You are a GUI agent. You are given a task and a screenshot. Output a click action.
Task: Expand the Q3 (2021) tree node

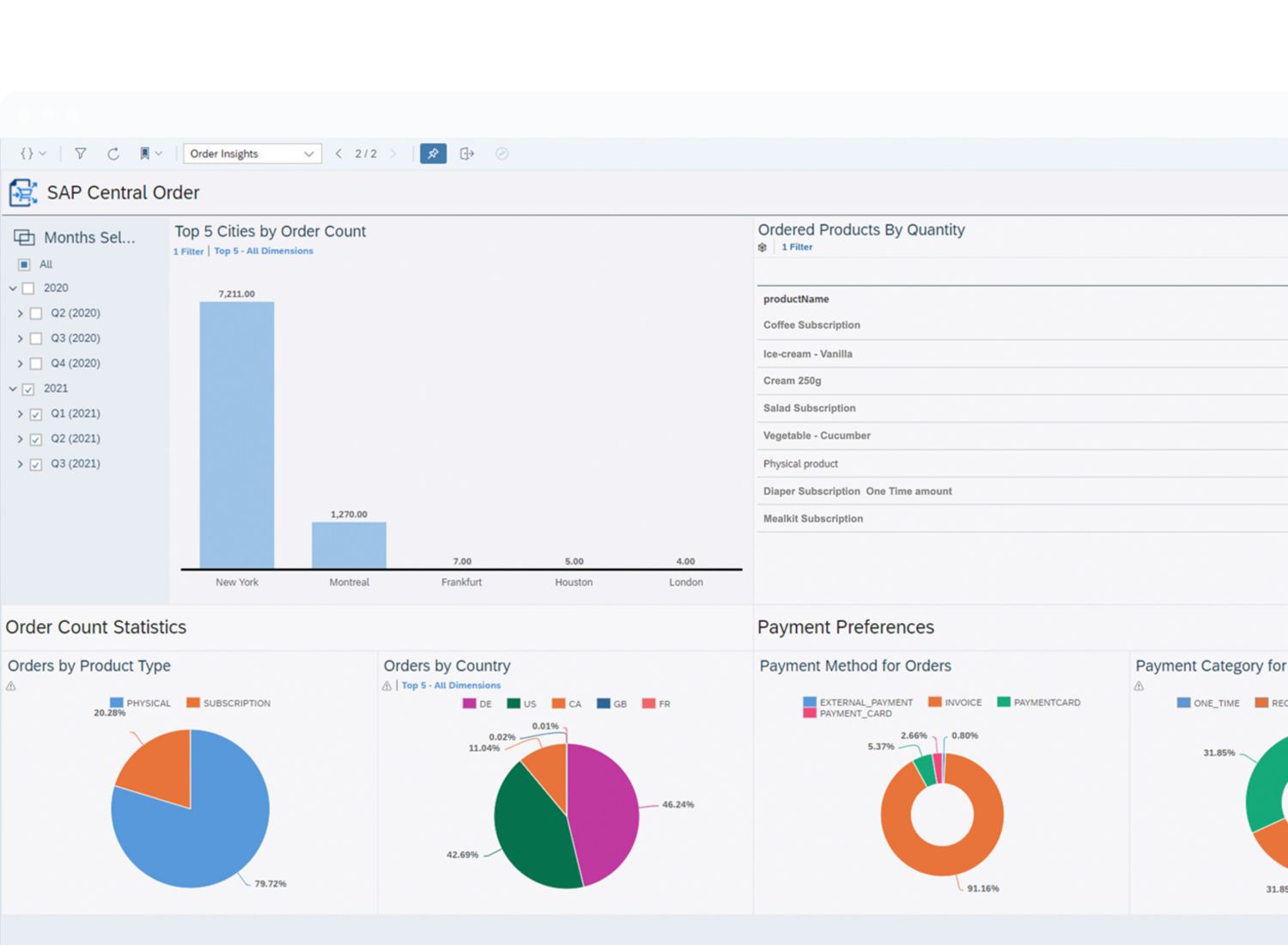pos(20,464)
